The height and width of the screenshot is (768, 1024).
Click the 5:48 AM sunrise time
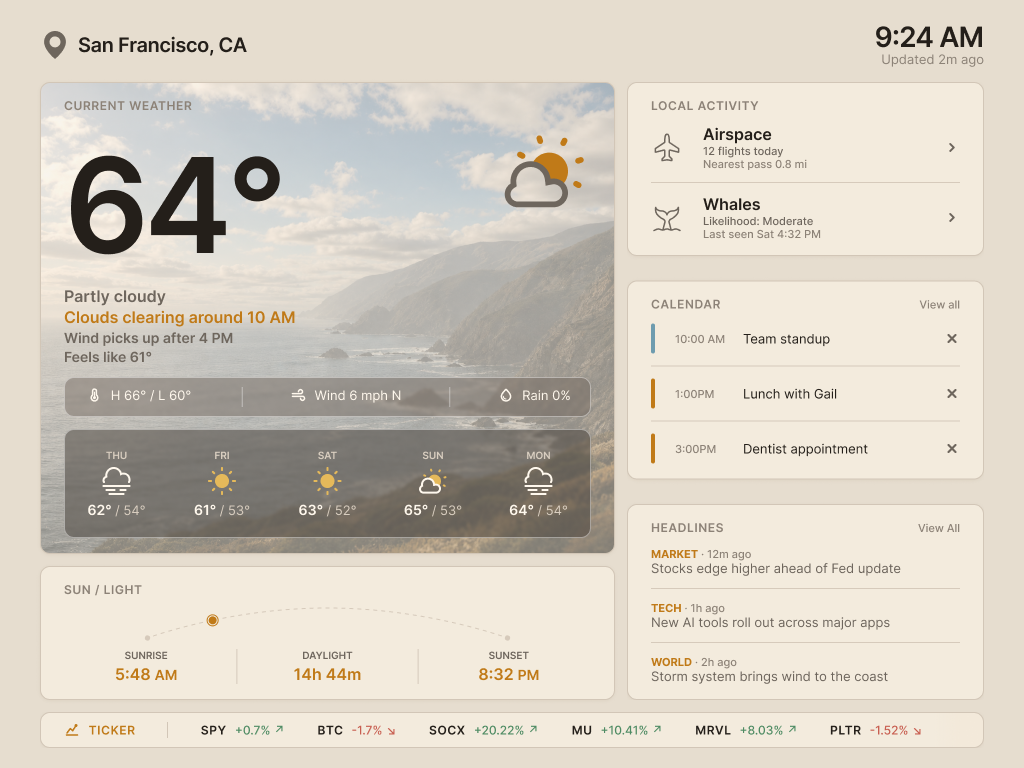point(146,674)
